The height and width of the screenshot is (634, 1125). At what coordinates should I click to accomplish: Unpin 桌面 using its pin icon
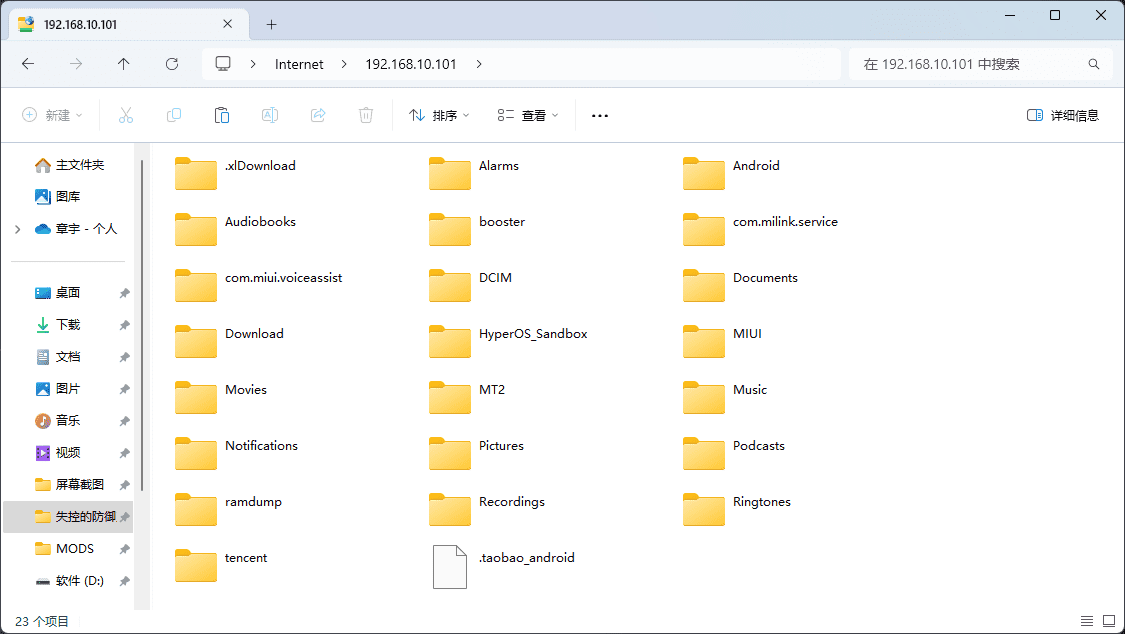[124, 293]
